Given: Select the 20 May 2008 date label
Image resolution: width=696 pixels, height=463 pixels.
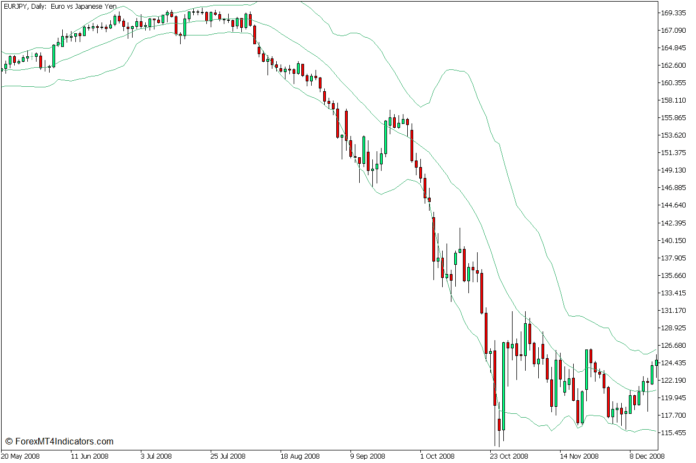Looking at the screenshot, I should tap(22, 456).
